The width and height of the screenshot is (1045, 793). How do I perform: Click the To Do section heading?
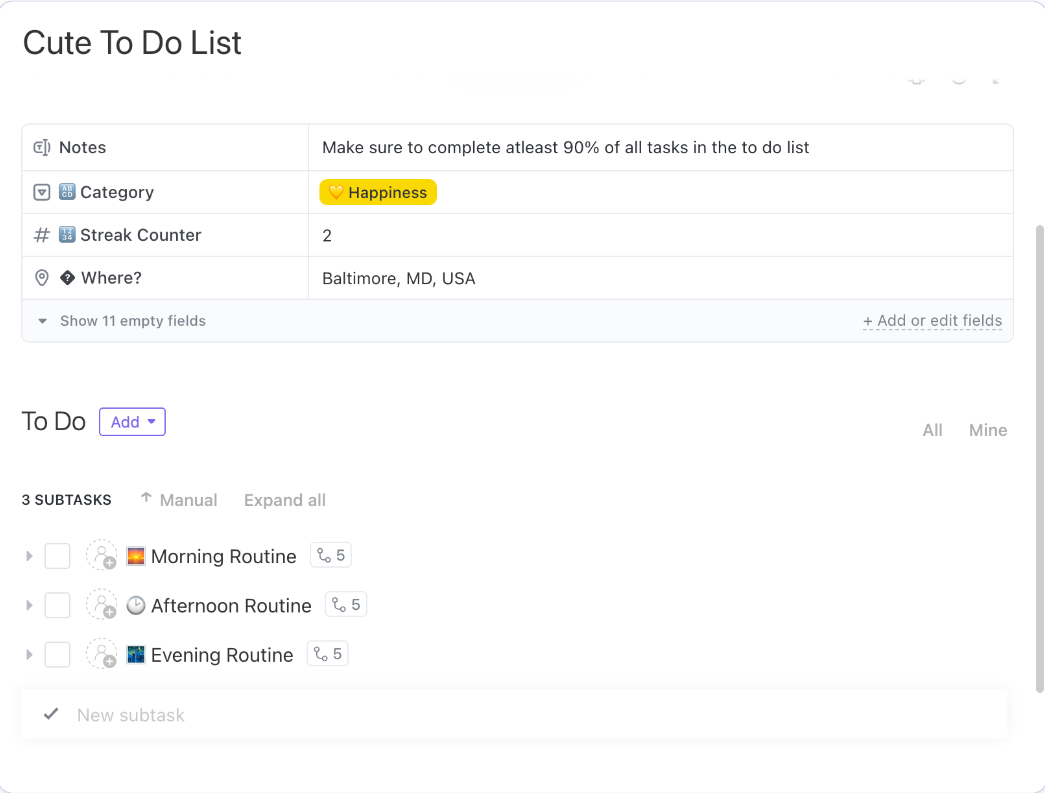(54, 422)
